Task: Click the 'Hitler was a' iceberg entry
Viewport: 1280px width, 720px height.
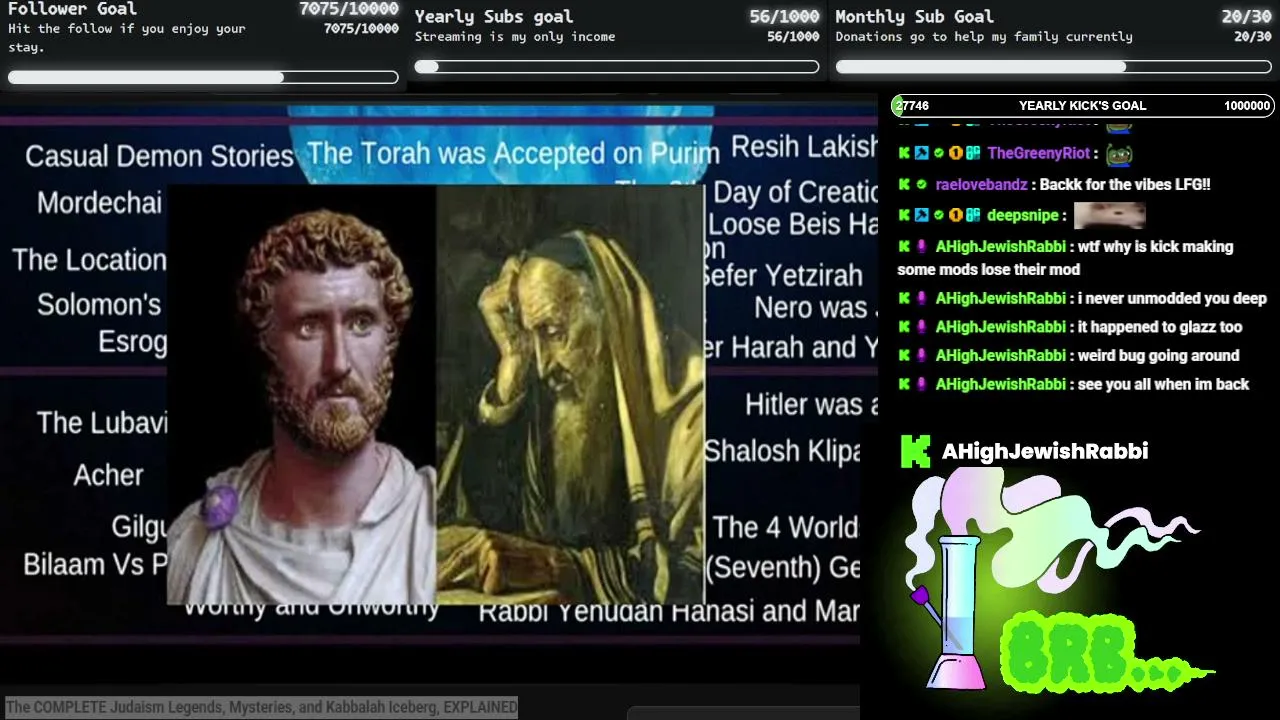Action: coord(812,405)
